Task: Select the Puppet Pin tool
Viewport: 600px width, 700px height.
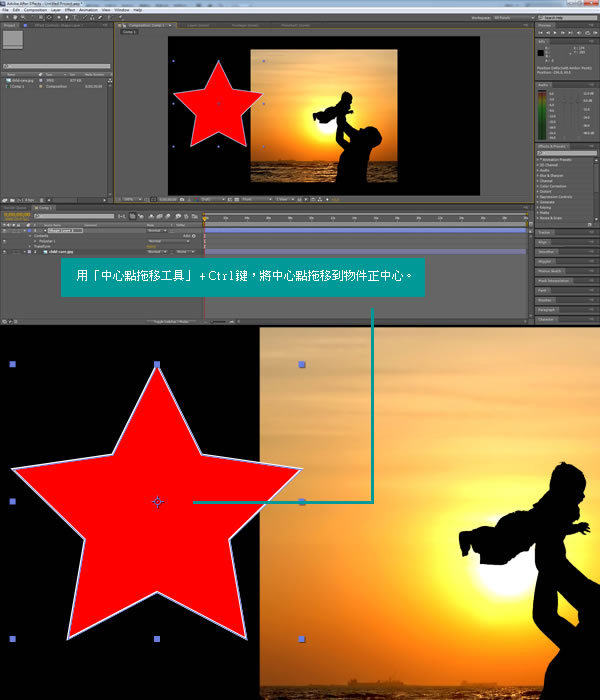Action: point(121,17)
